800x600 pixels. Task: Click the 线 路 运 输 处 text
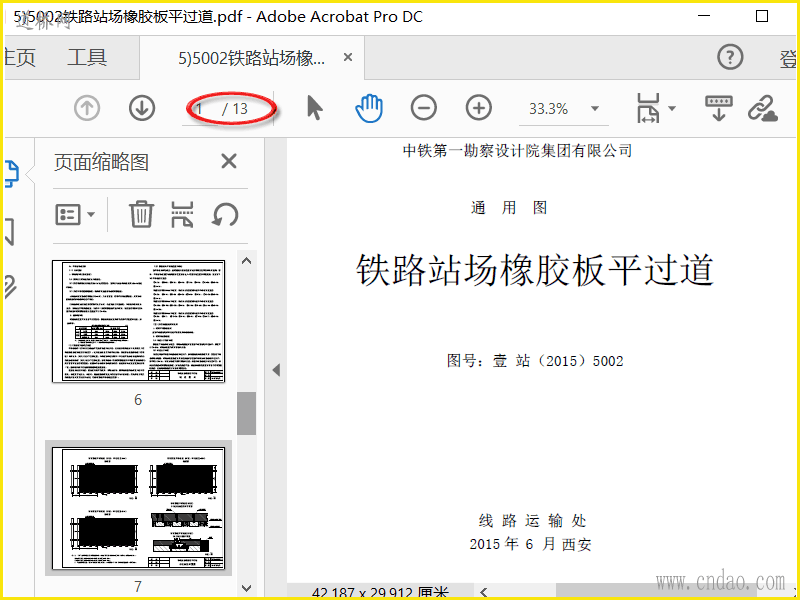(x=533, y=521)
